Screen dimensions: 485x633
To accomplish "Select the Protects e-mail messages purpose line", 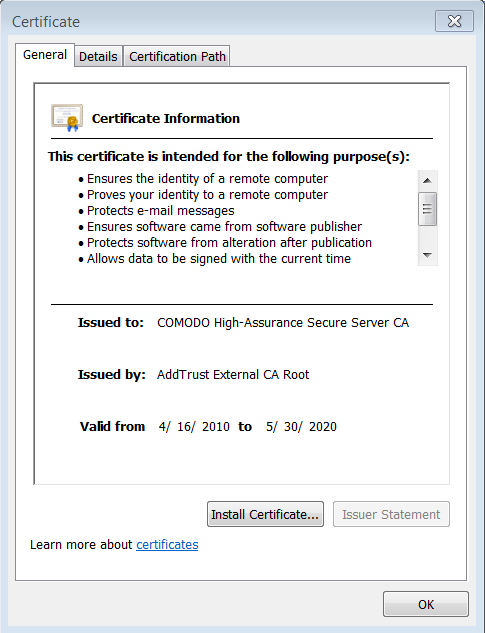I will [156, 211].
